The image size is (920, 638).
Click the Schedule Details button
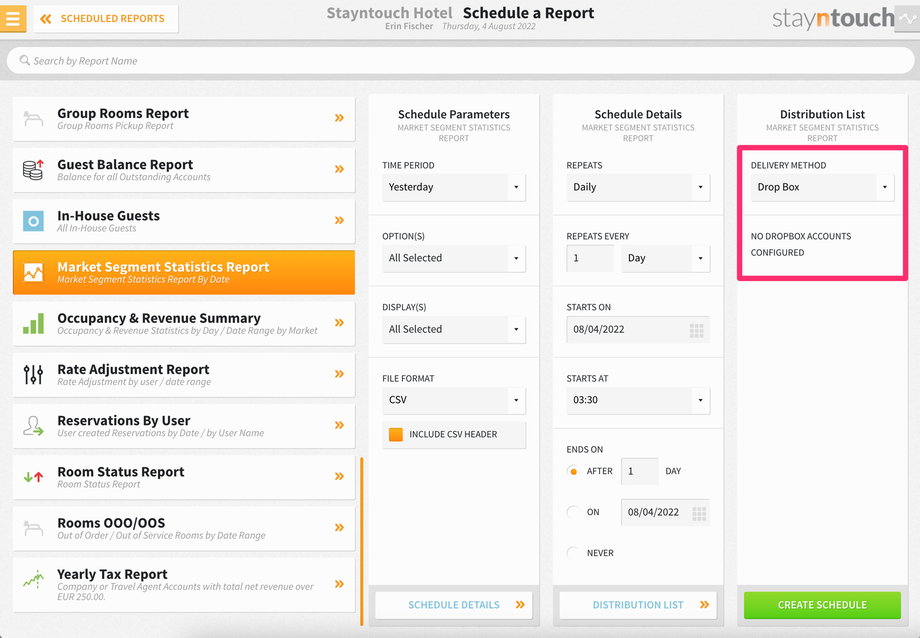tap(454, 605)
